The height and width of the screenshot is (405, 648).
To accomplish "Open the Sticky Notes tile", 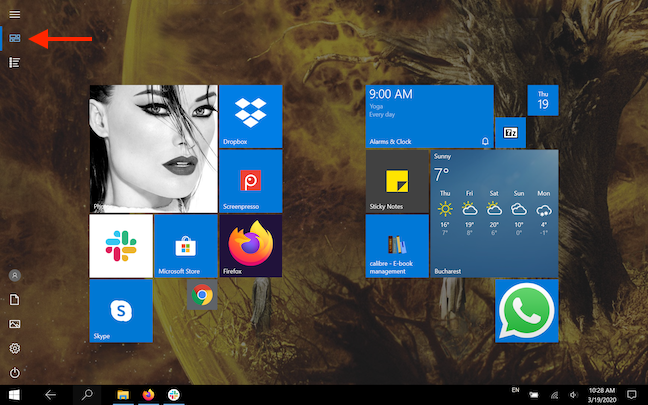I will pyautogui.click(x=397, y=181).
